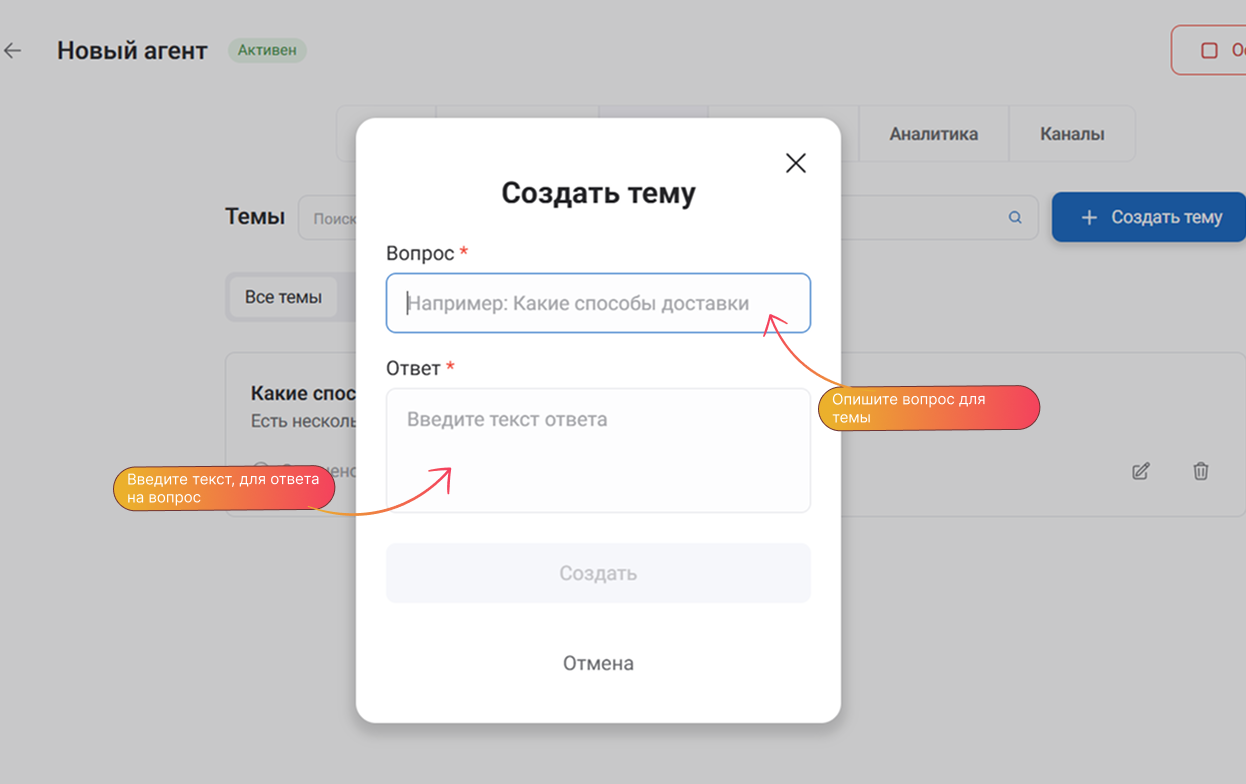Viewport: 1246px width, 784px height.
Task: Close the Создать тему dialog with X
Action: [795, 163]
